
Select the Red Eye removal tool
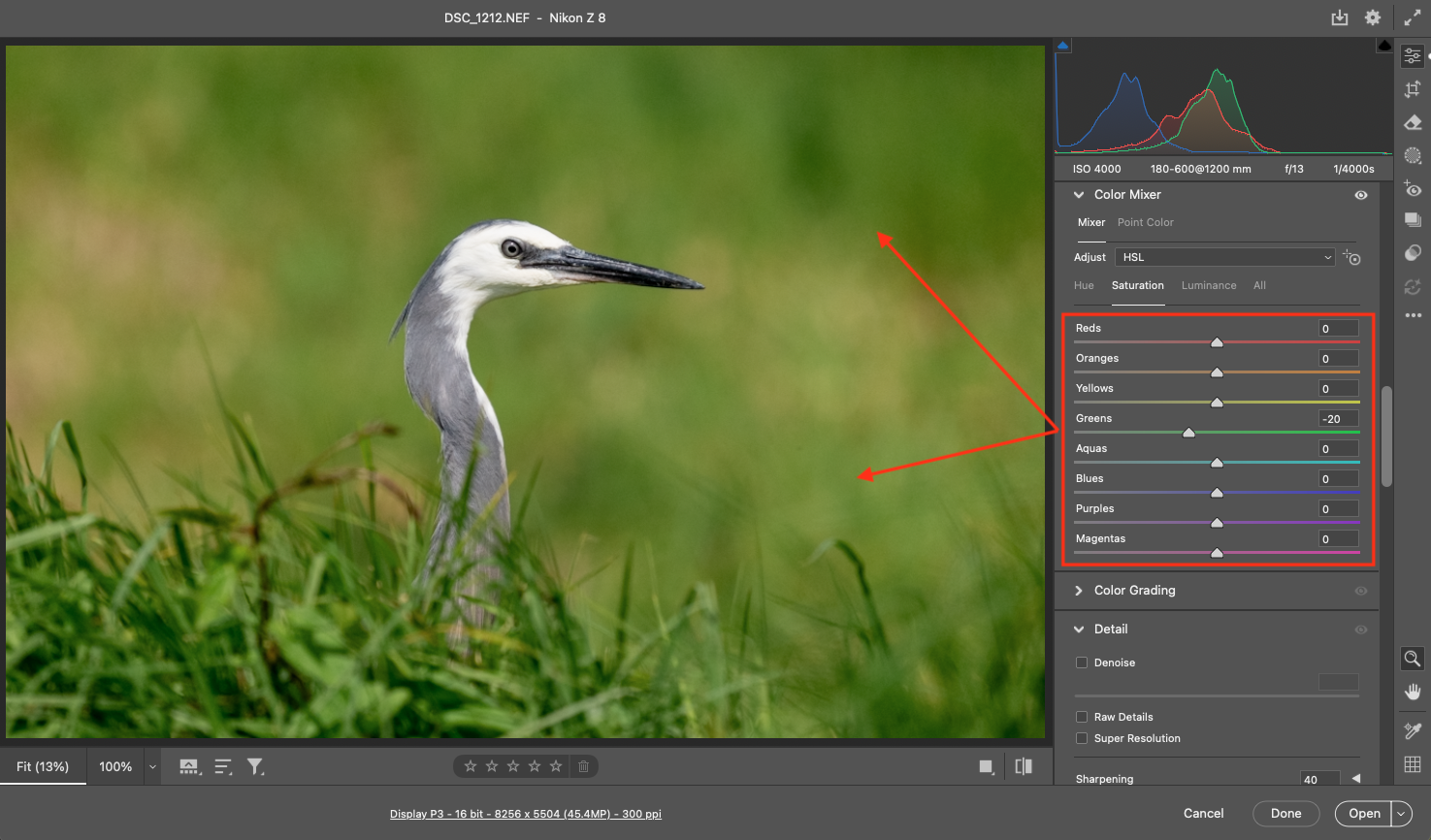(1413, 189)
